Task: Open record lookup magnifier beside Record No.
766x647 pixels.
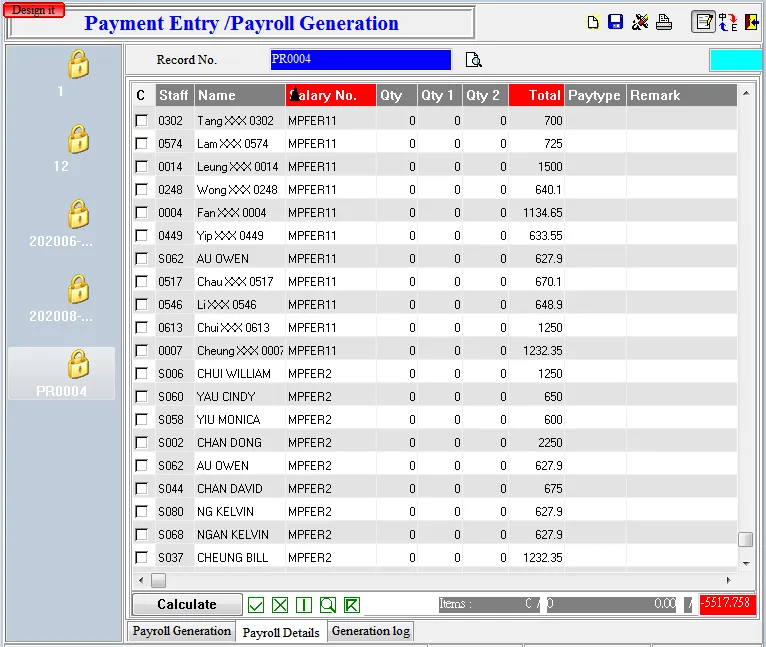Action: [x=474, y=61]
